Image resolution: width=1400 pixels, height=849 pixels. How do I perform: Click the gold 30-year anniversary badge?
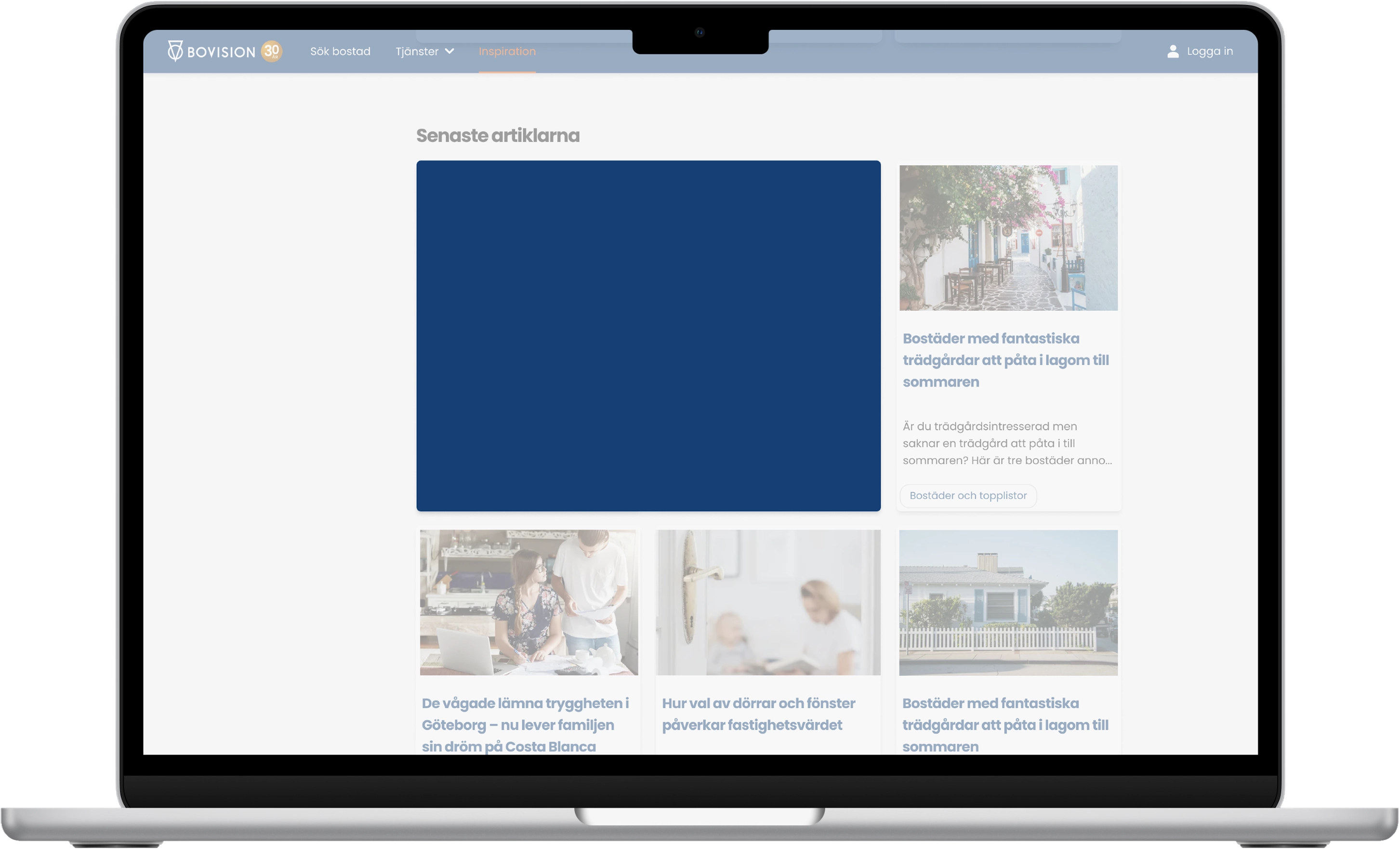(272, 51)
